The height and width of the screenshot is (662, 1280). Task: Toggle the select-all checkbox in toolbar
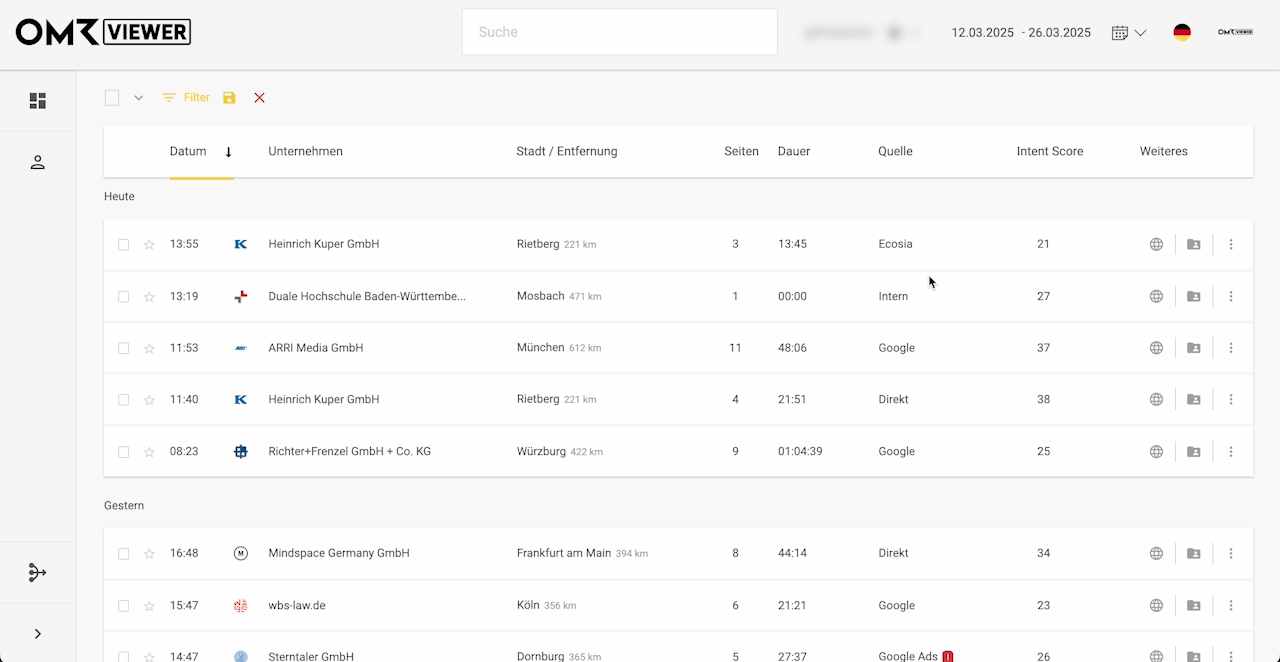click(x=112, y=98)
